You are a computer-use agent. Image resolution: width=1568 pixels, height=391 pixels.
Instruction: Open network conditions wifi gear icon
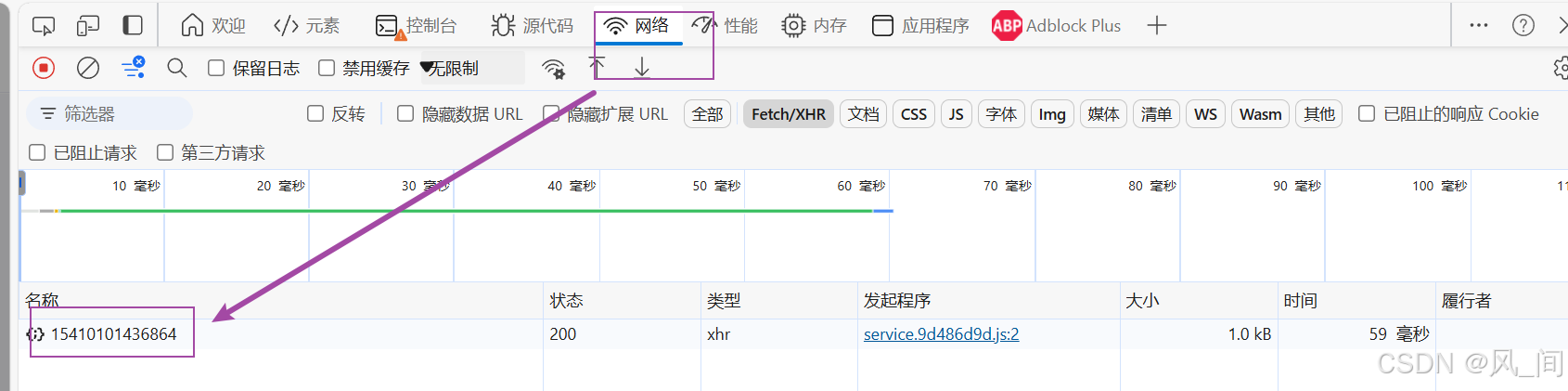tap(554, 68)
